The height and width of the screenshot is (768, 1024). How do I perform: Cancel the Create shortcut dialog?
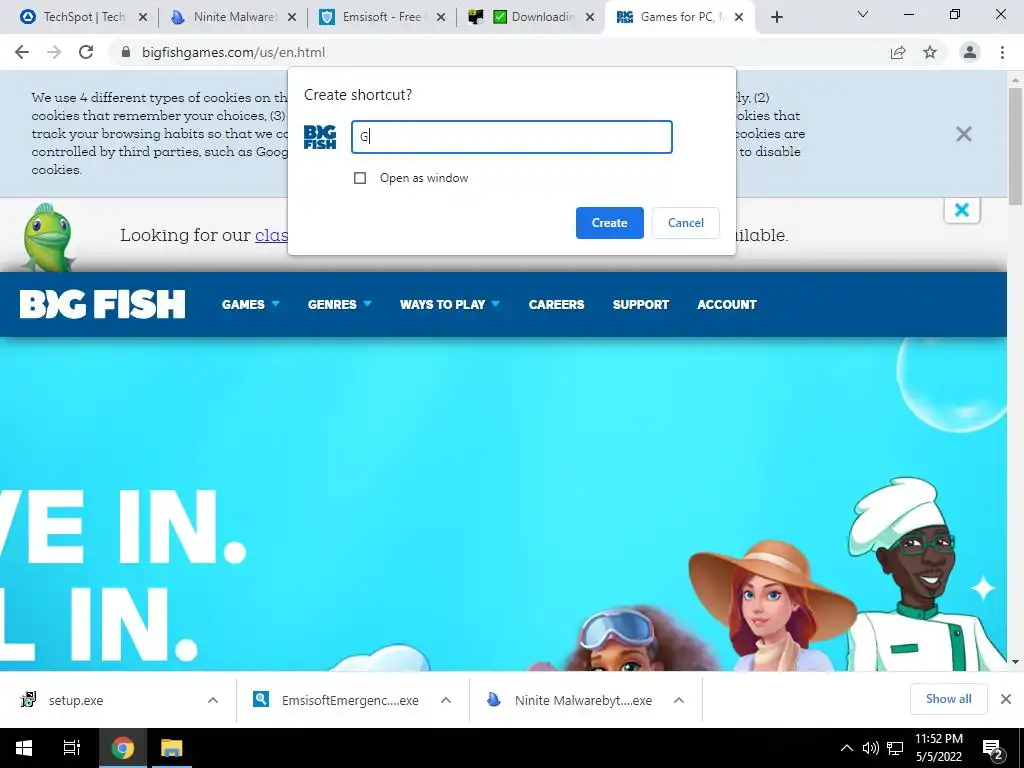(x=686, y=223)
